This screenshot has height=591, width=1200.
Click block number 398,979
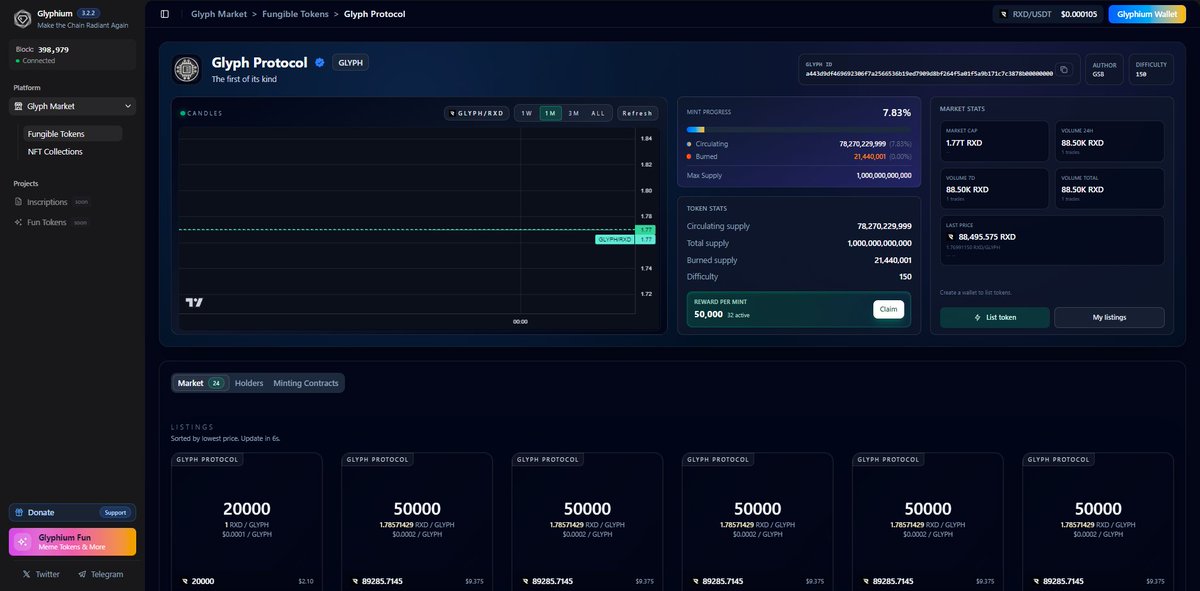click(53, 49)
